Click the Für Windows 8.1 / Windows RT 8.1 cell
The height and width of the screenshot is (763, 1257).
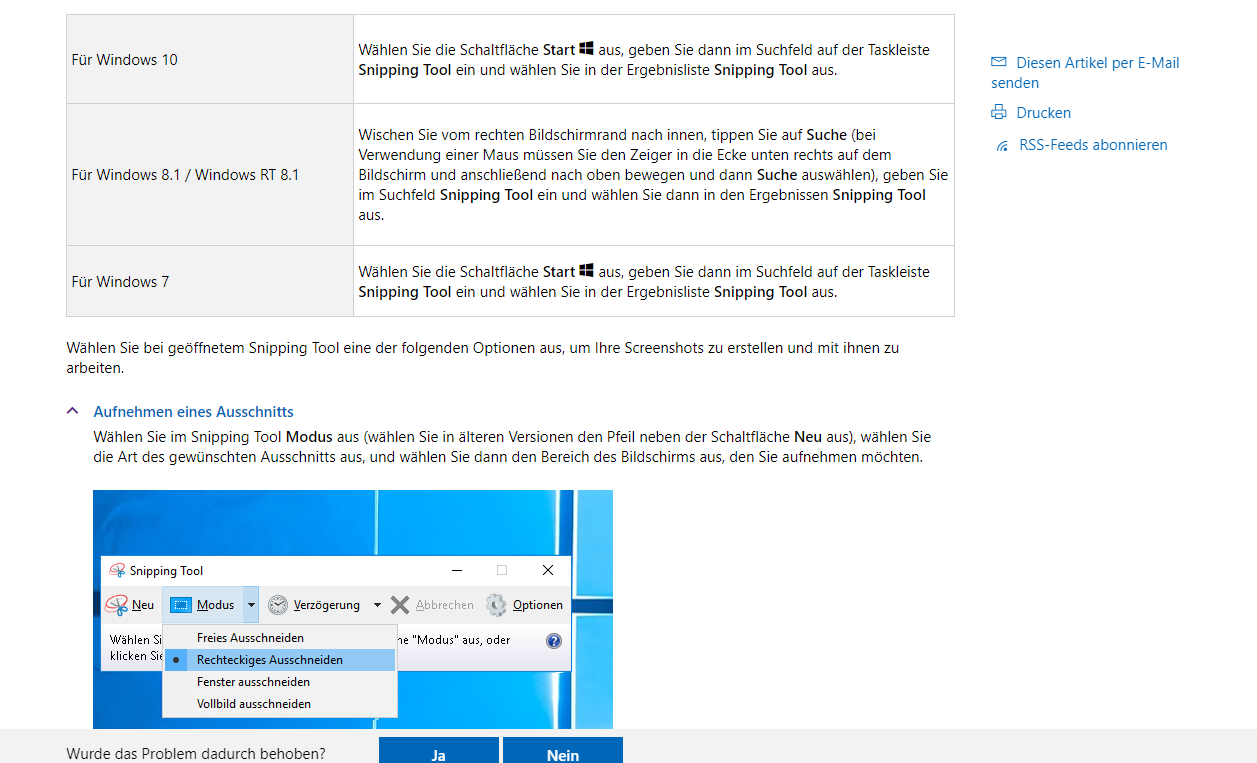[x=210, y=175]
